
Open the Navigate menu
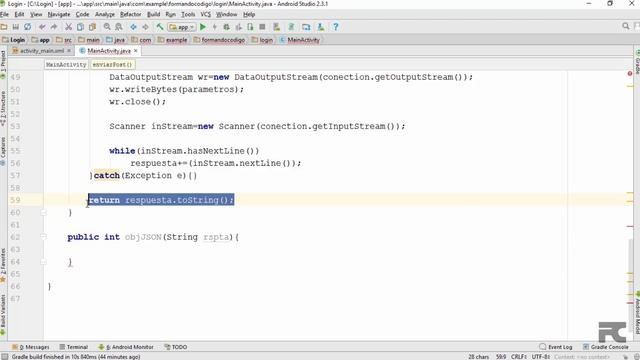tap(59, 14)
